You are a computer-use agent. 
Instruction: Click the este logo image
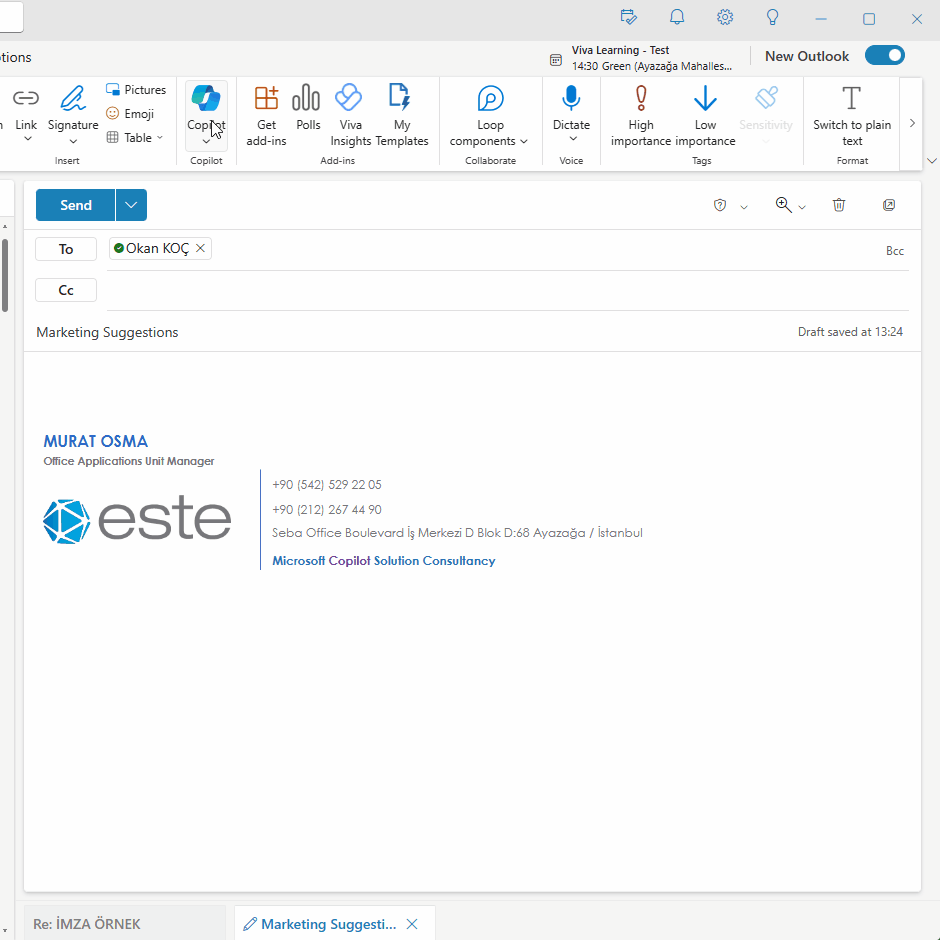coord(137,520)
